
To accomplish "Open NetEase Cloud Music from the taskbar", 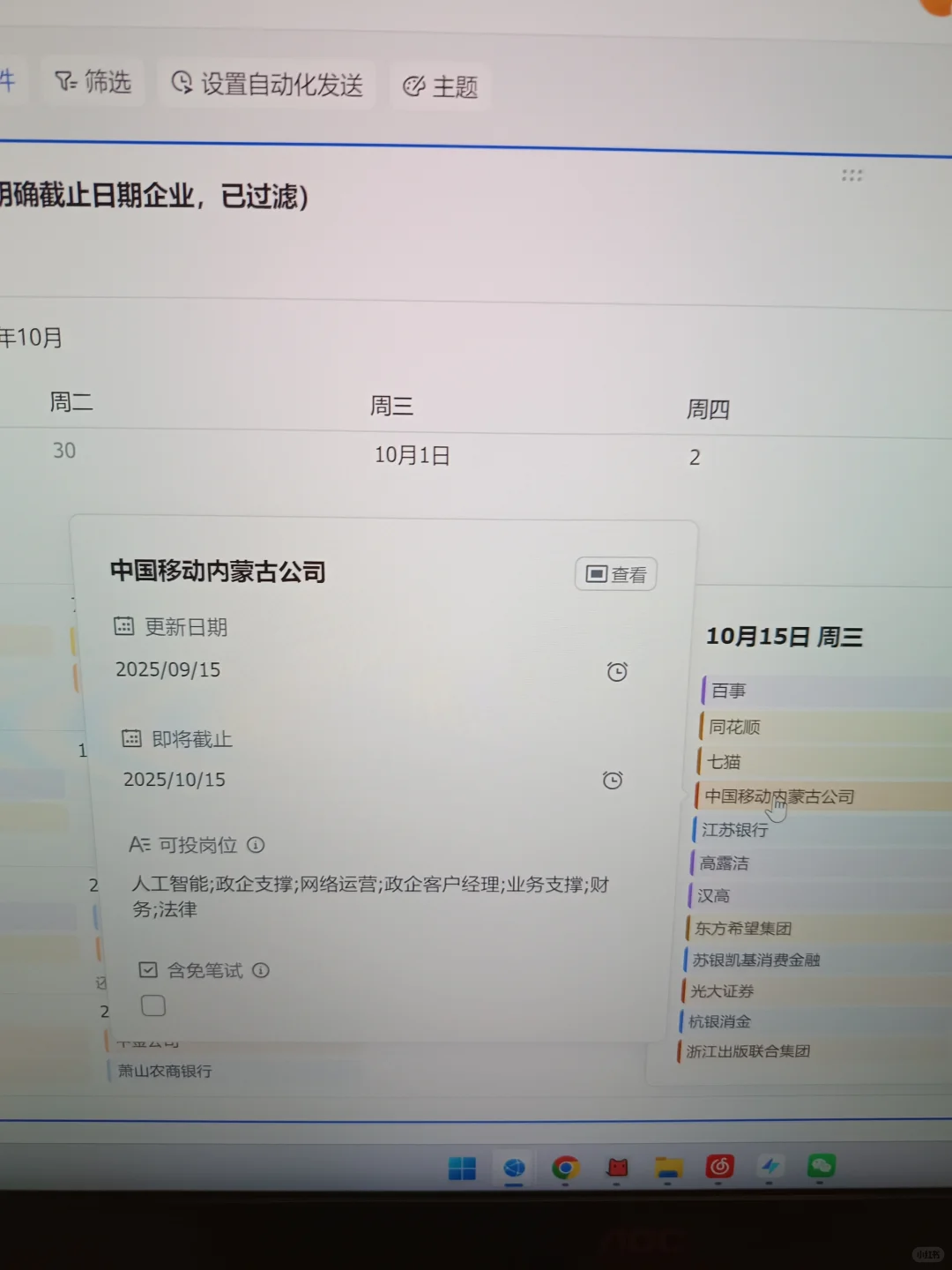I will pyautogui.click(x=720, y=1167).
